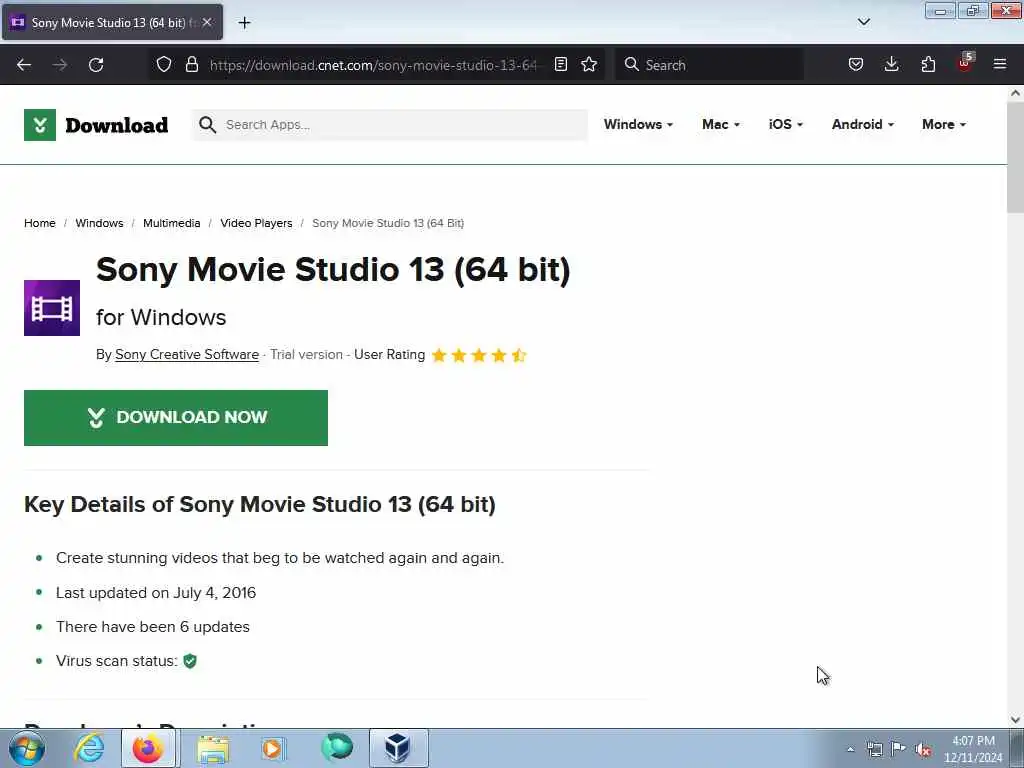
Task: Open the Multimedia breadcrumb link
Action: [x=172, y=223]
